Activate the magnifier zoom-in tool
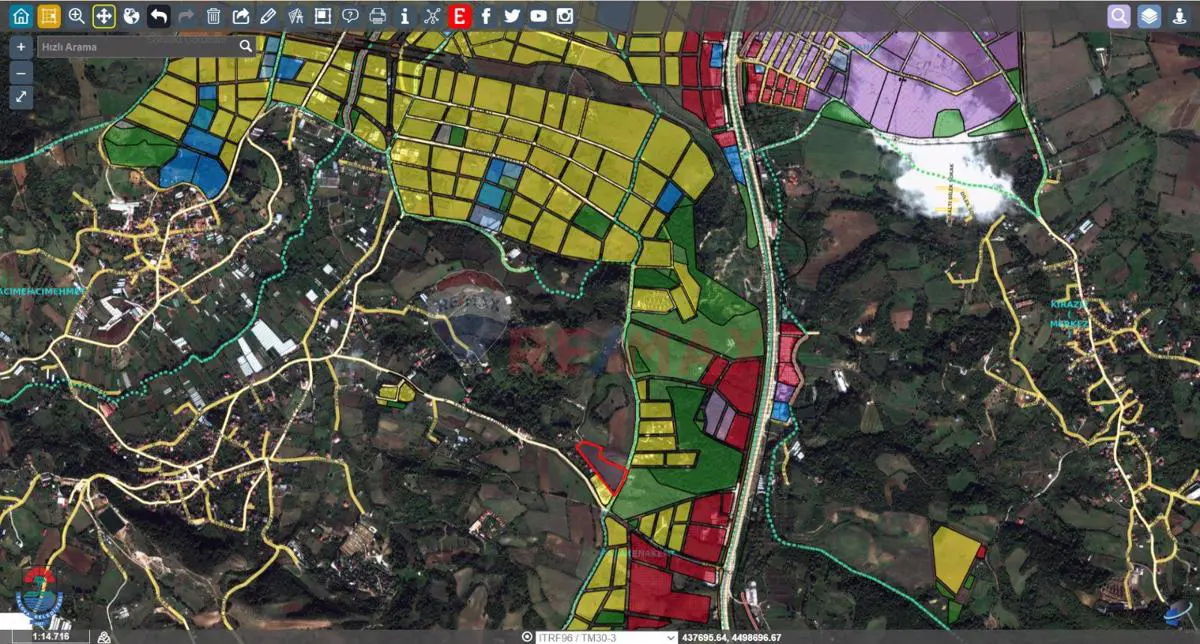The image size is (1200, 644). tap(76, 16)
